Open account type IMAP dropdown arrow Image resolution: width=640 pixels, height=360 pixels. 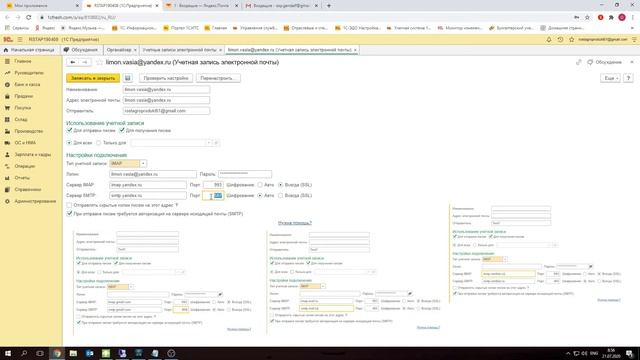pos(143,164)
